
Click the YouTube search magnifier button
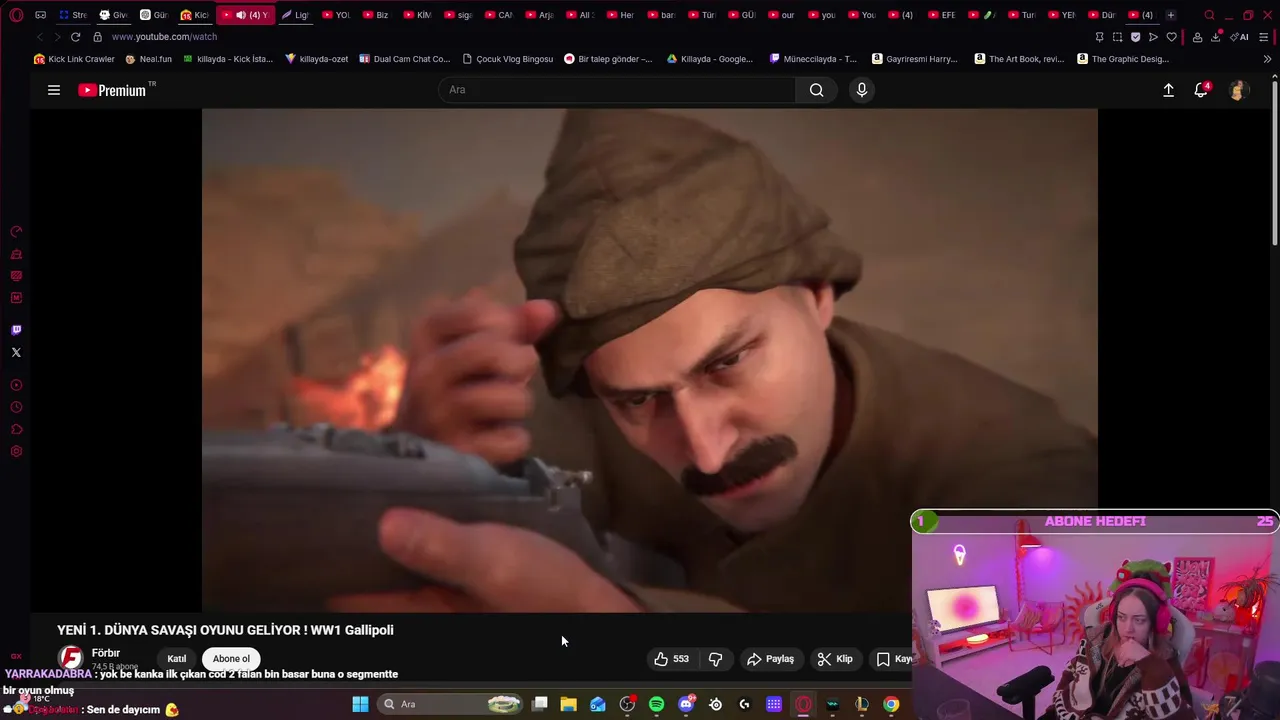(x=817, y=90)
